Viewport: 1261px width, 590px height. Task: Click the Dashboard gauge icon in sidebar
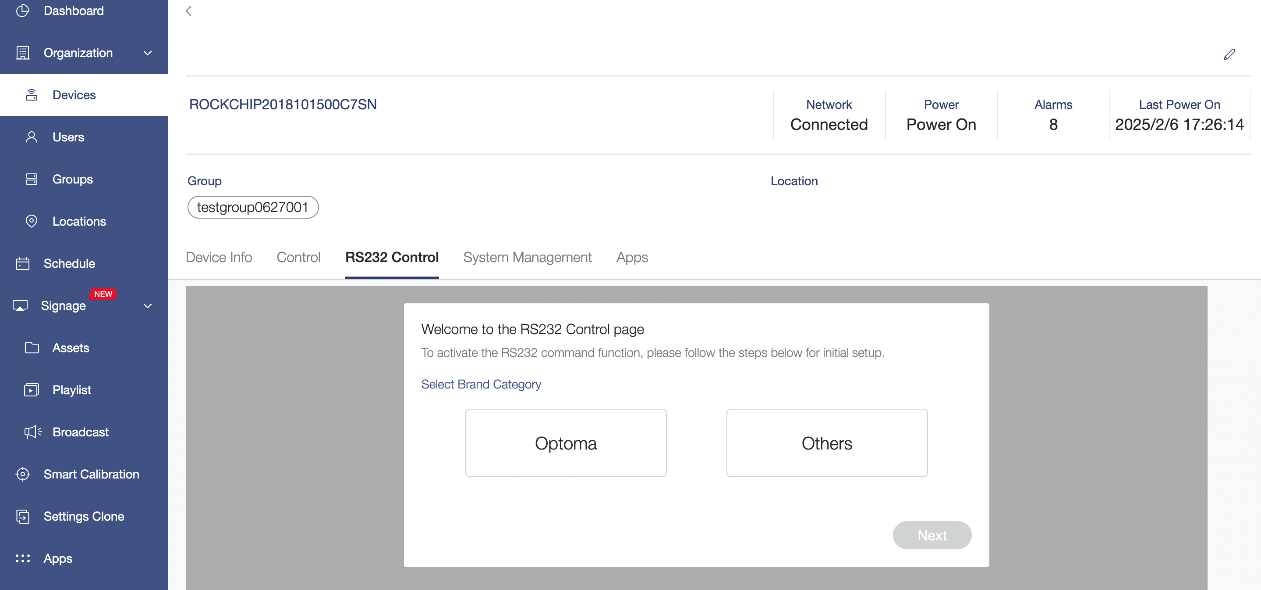(x=23, y=11)
